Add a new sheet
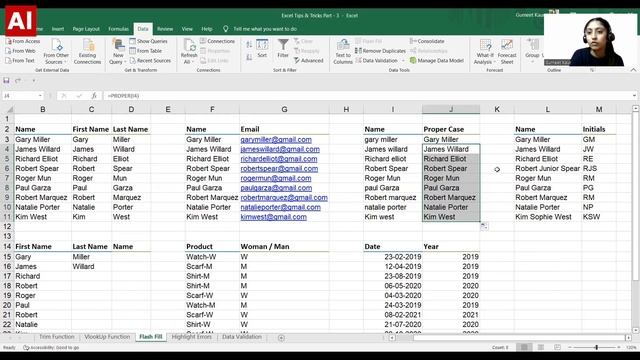 click(281, 338)
